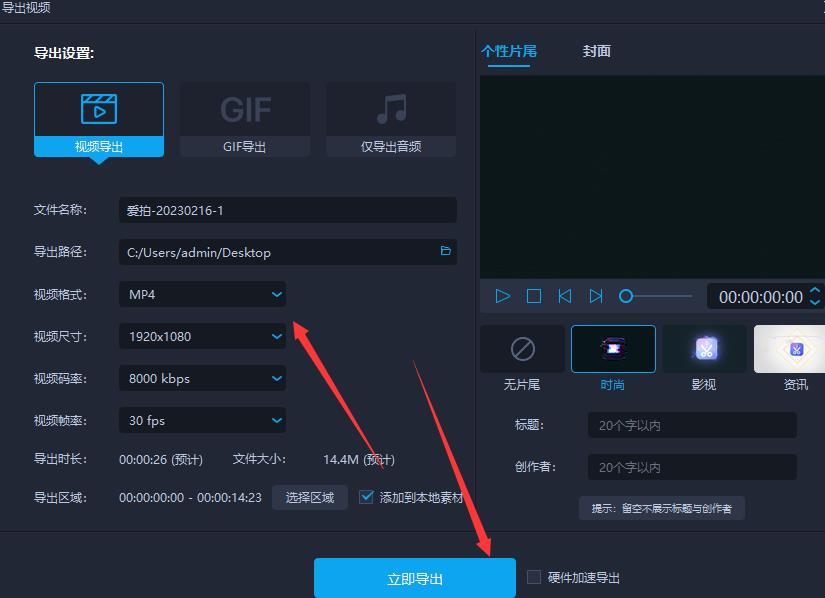Open the frame rate 30 fps dropdown
825x598 pixels.
(x=203, y=420)
